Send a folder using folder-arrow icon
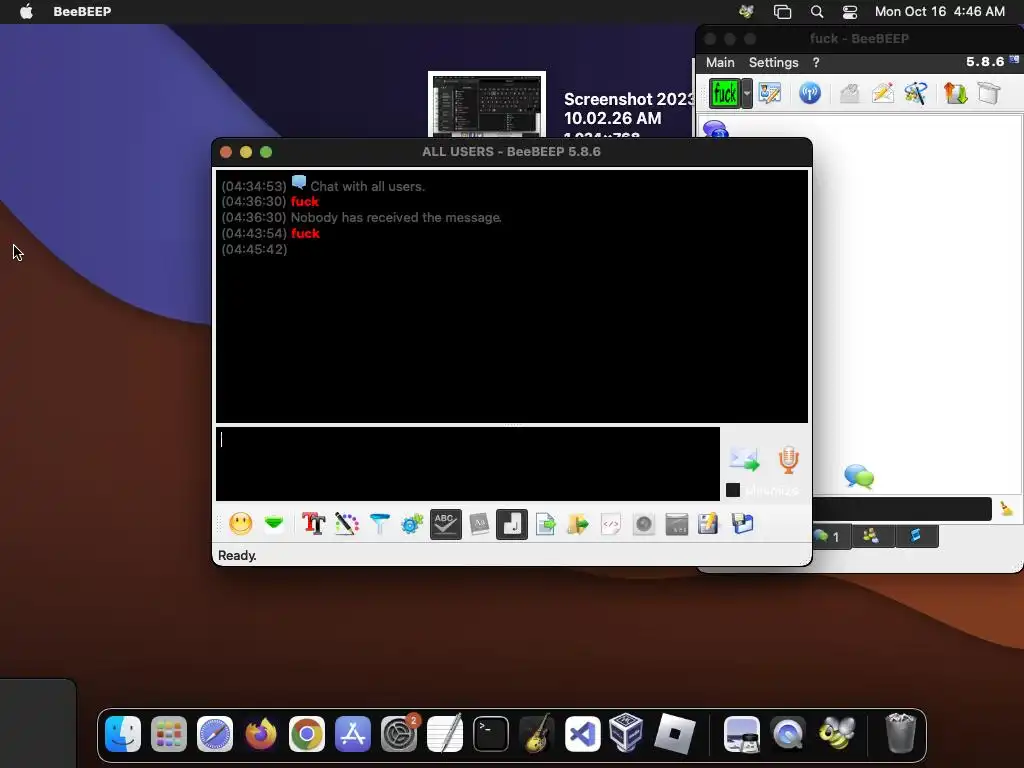The height and width of the screenshot is (768, 1024). 578,524
